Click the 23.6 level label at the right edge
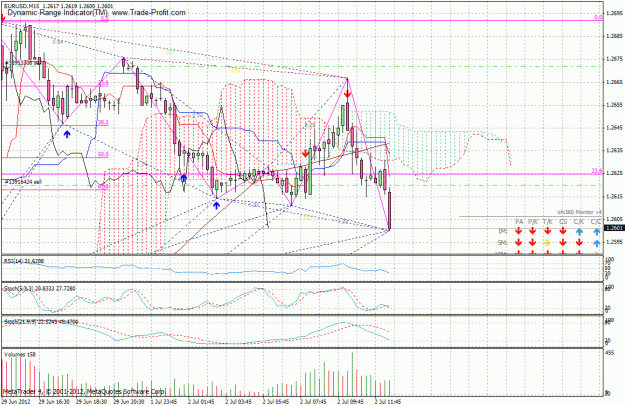Image resolution: width=625 pixels, height=406 pixels. 596,171
